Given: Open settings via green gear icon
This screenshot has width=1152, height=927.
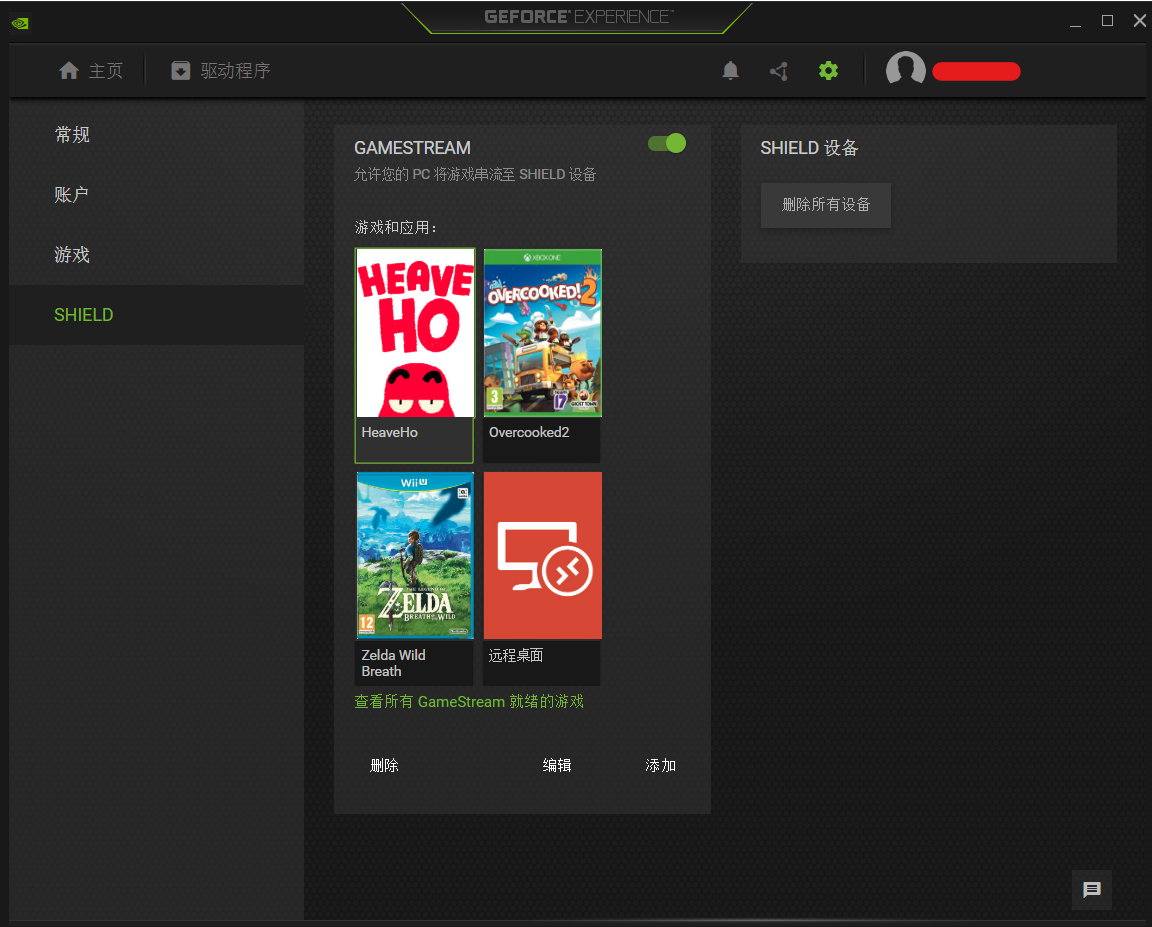Looking at the screenshot, I should pyautogui.click(x=829, y=71).
